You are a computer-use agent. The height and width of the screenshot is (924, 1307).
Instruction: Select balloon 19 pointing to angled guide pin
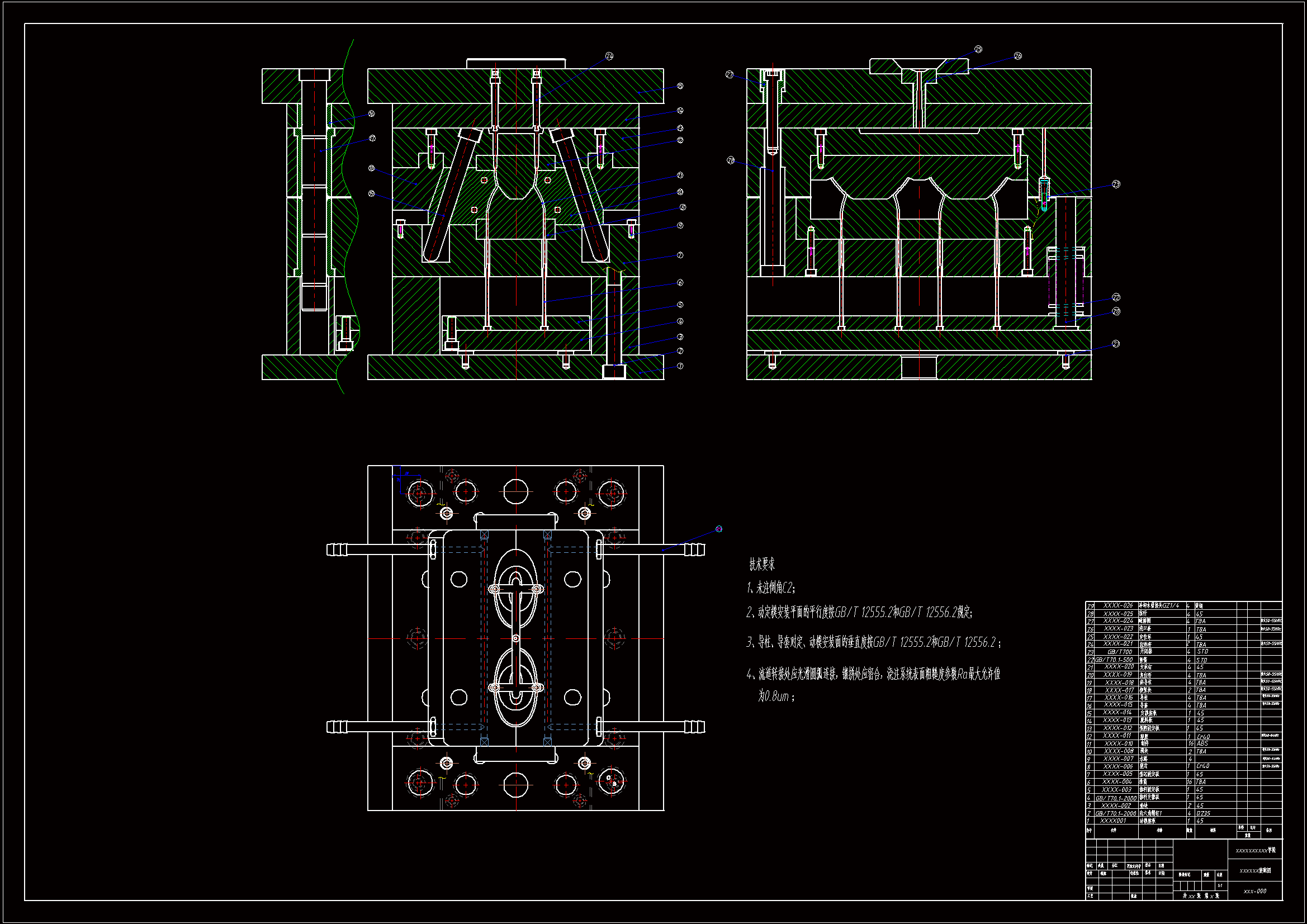(372, 193)
